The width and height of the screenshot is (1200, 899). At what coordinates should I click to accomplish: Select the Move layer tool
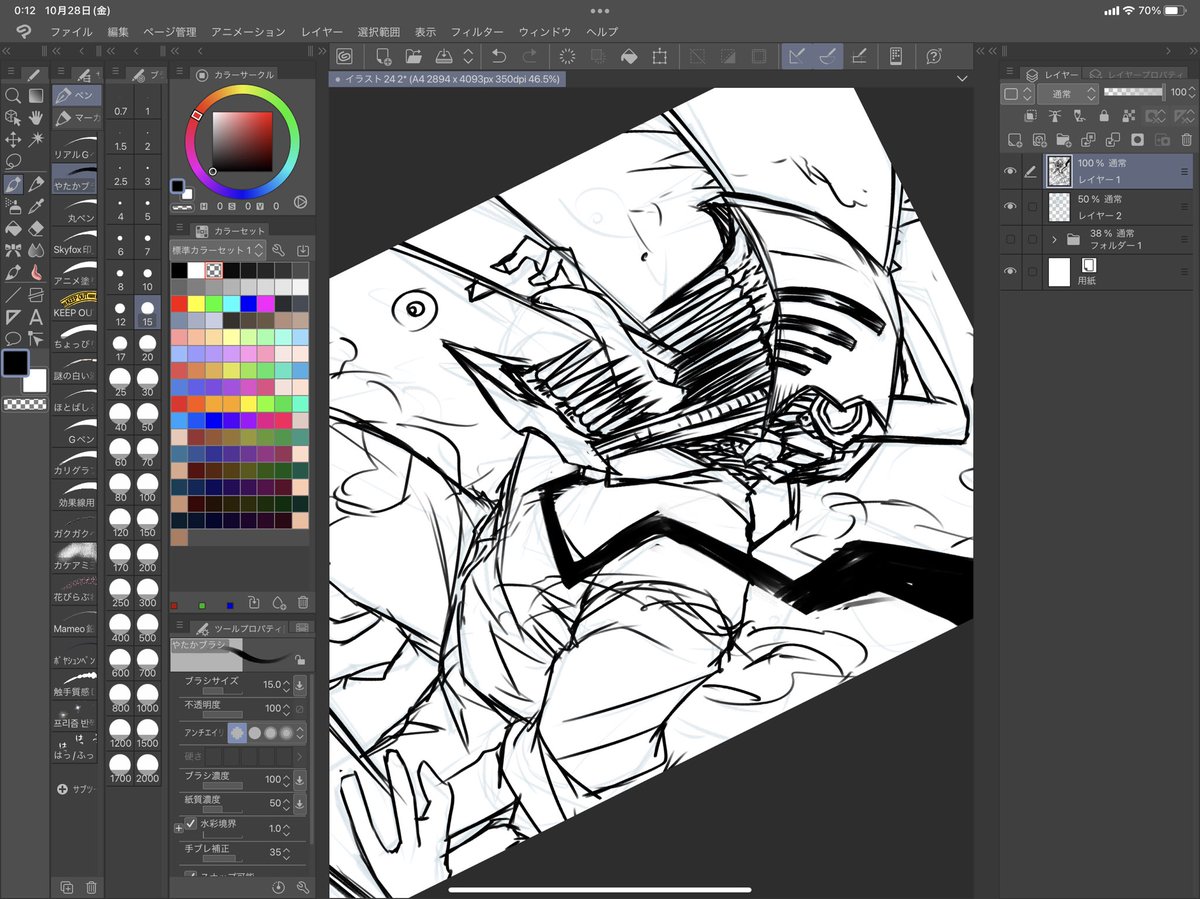[x=13, y=140]
